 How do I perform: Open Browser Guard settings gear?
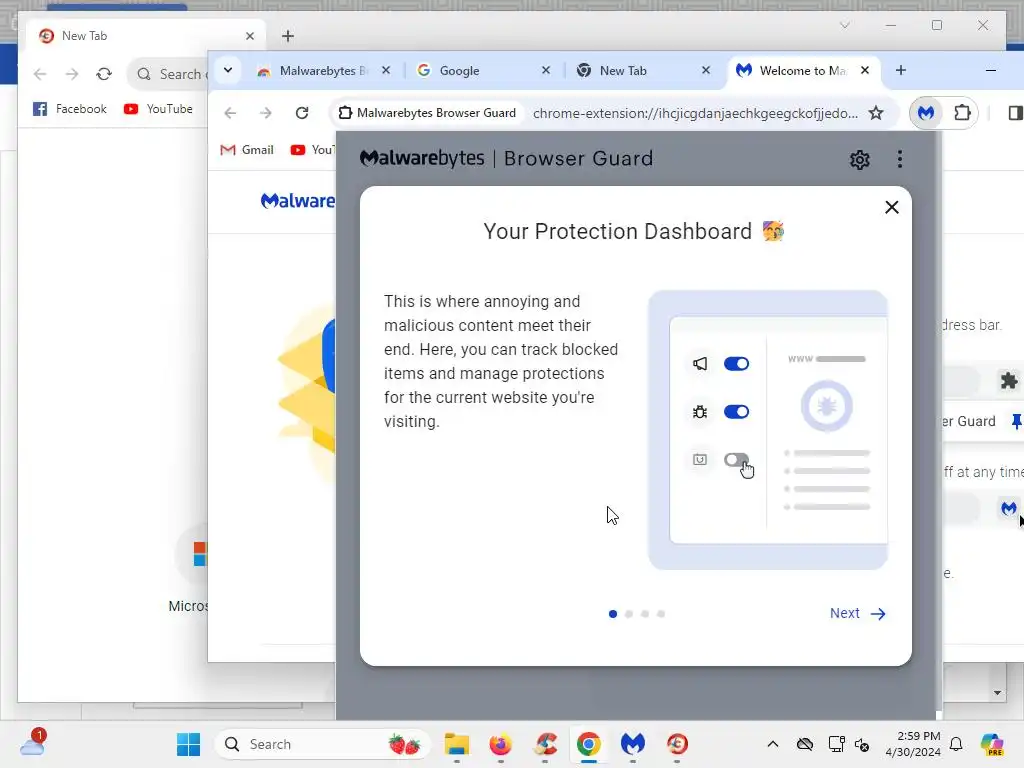[x=859, y=159]
